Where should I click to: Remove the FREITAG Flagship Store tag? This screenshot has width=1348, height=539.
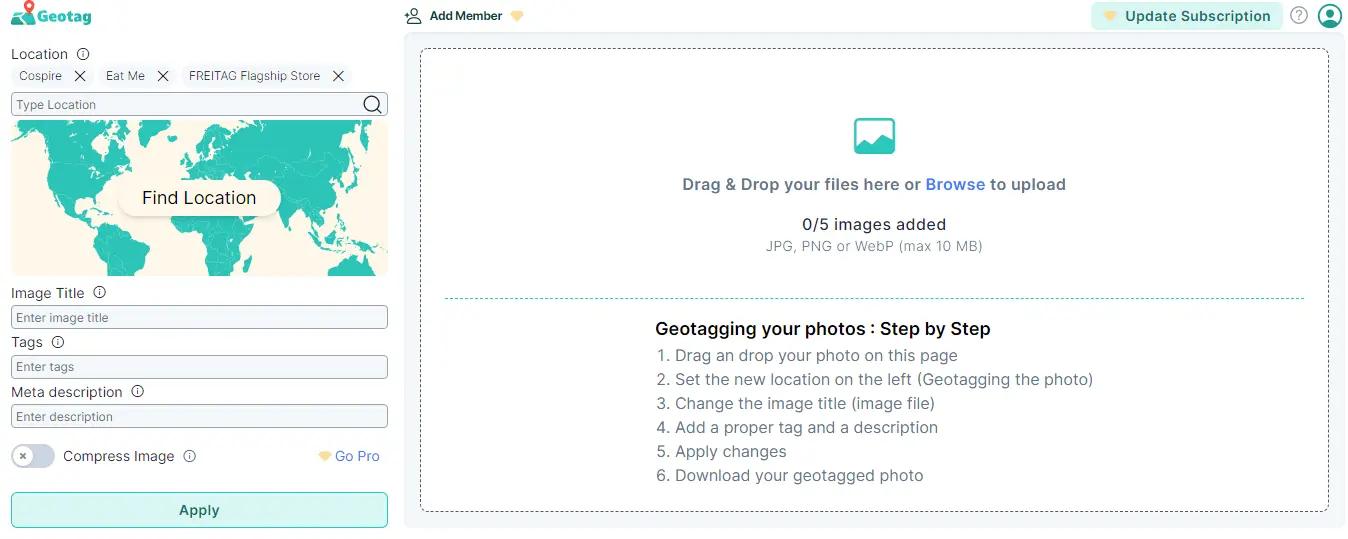coord(338,76)
